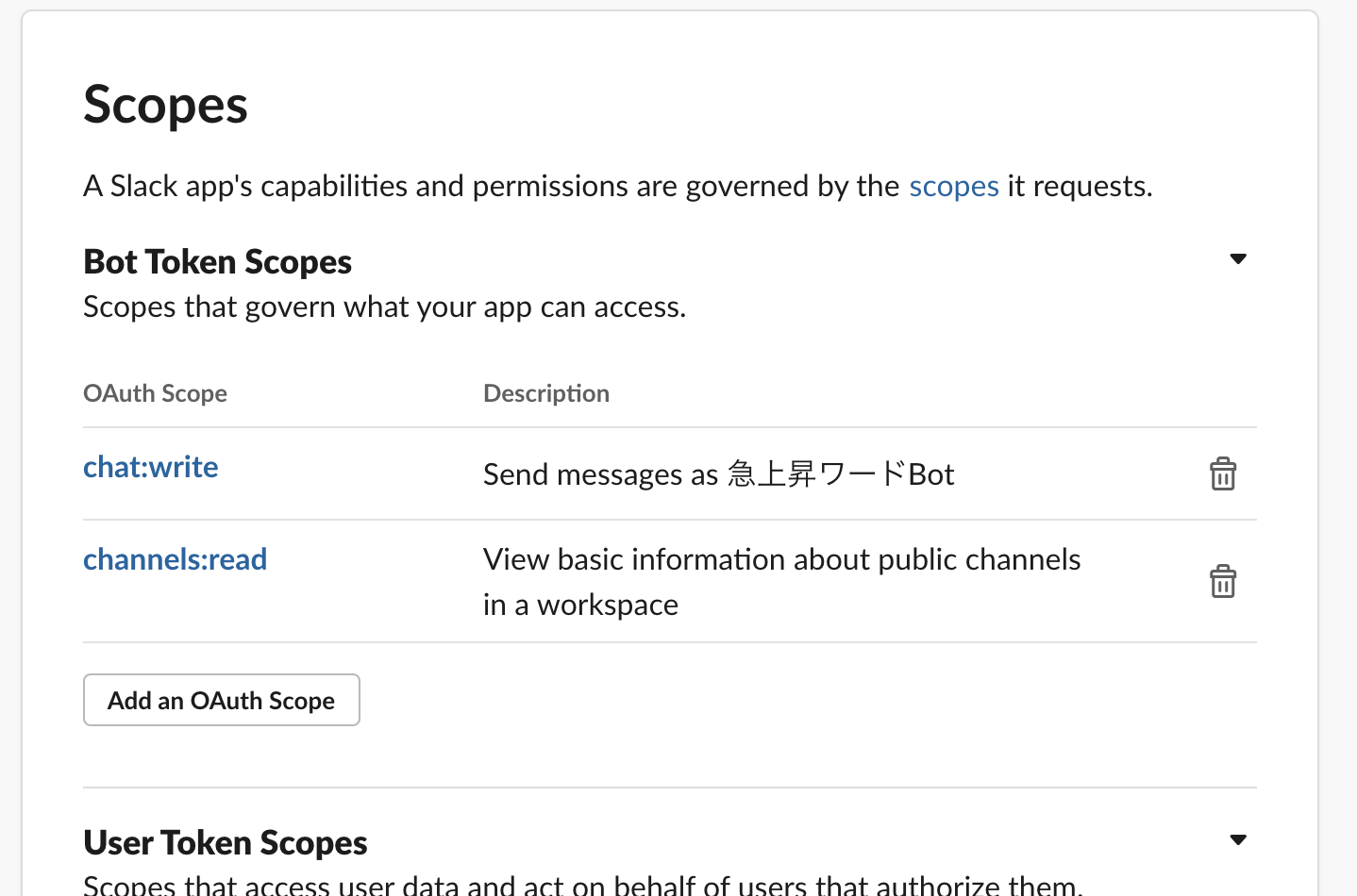Select the 'Send messages as 急上昇ワードBot' description
This screenshot has width=1357, height=896.
coord(719,473)
